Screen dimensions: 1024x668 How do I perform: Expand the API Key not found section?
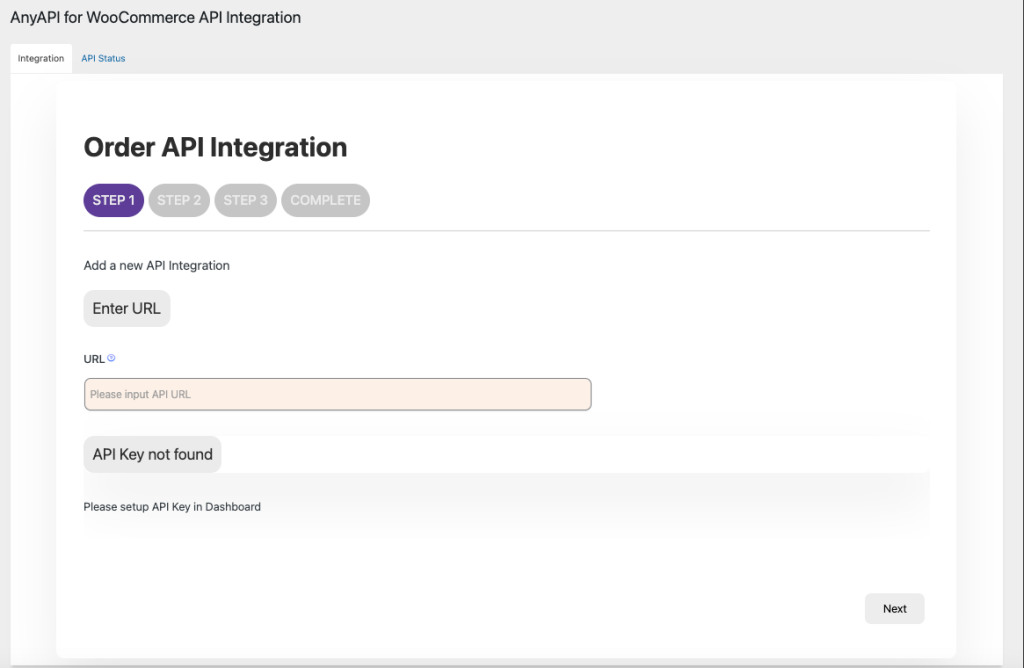tap(152, 454)
